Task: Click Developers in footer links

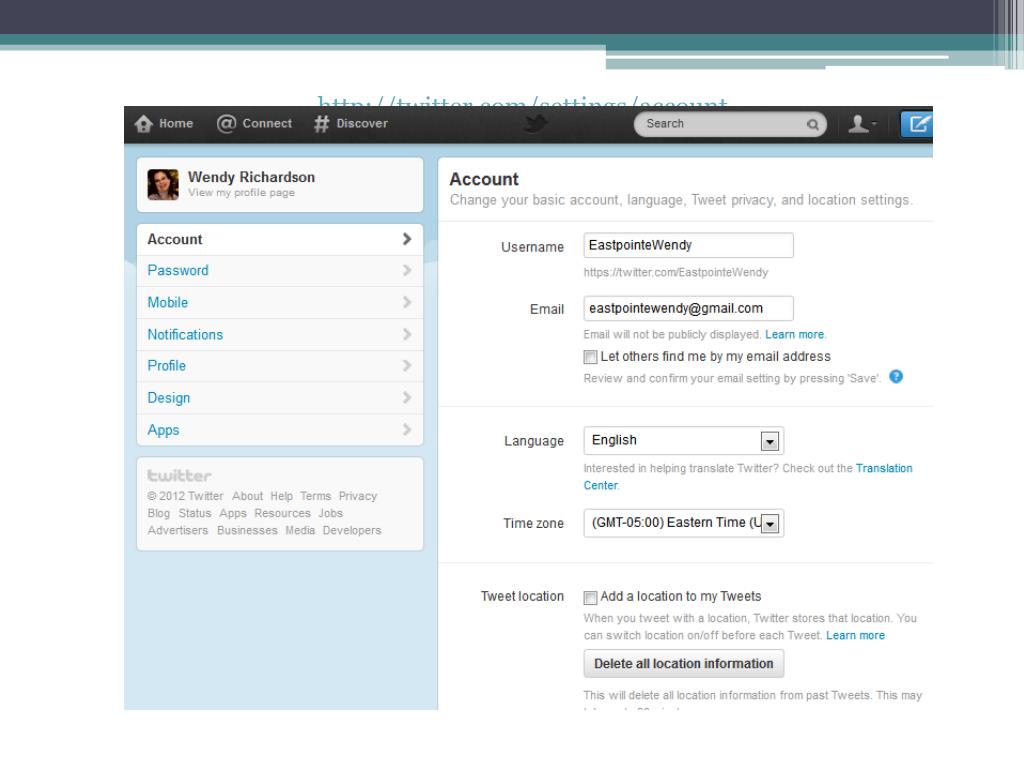Action: [352, 530]
